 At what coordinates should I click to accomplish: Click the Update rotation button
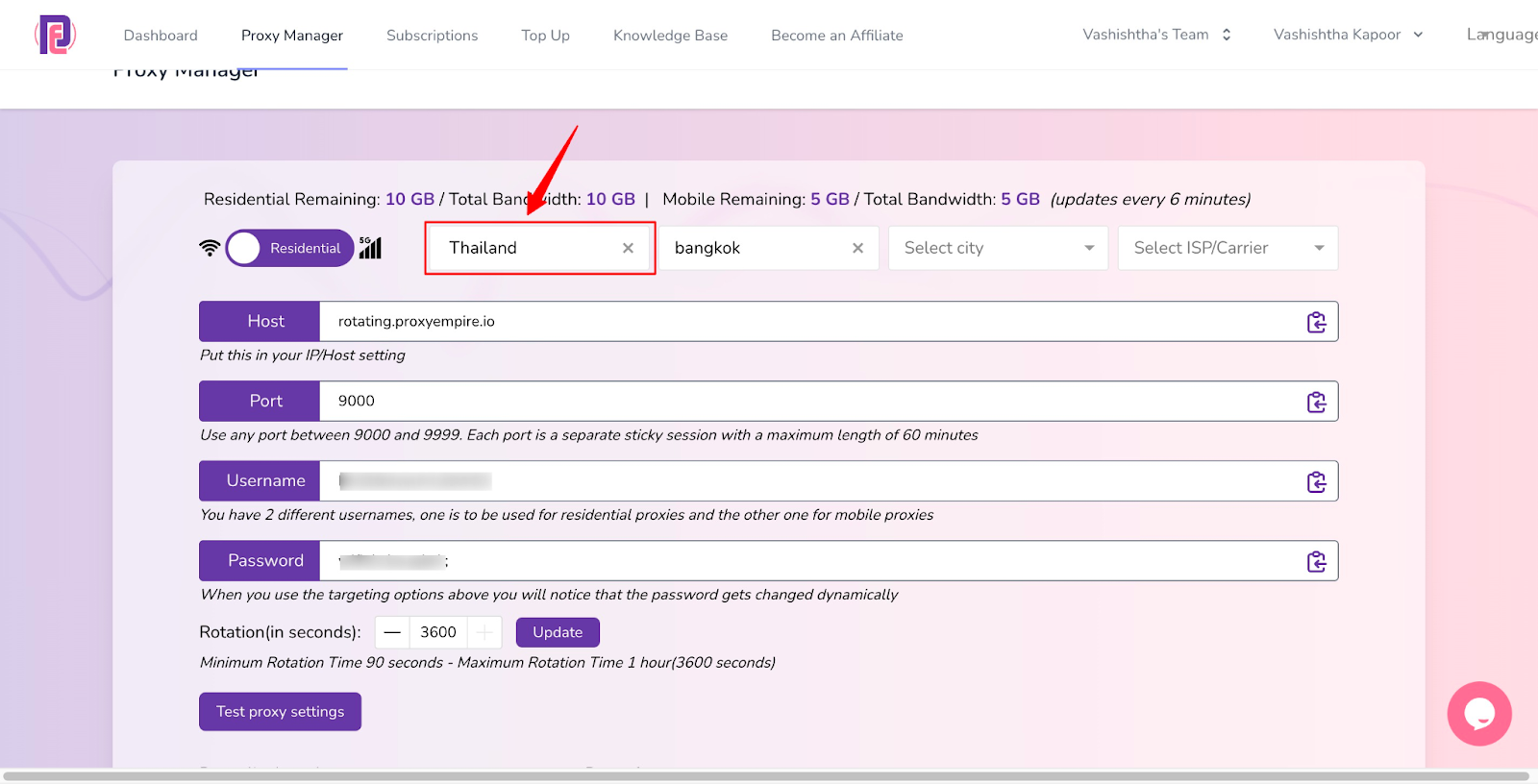pyautogui.click(x=558, y=632)
